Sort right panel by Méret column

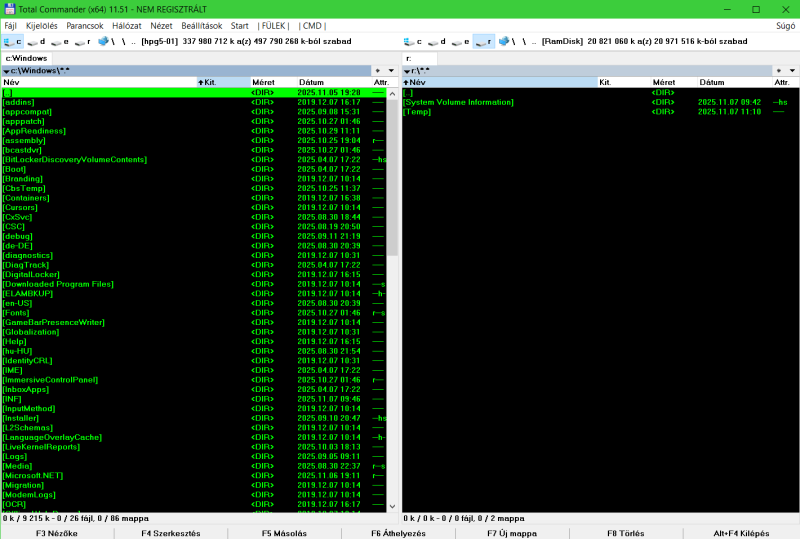tap(673, 82)
